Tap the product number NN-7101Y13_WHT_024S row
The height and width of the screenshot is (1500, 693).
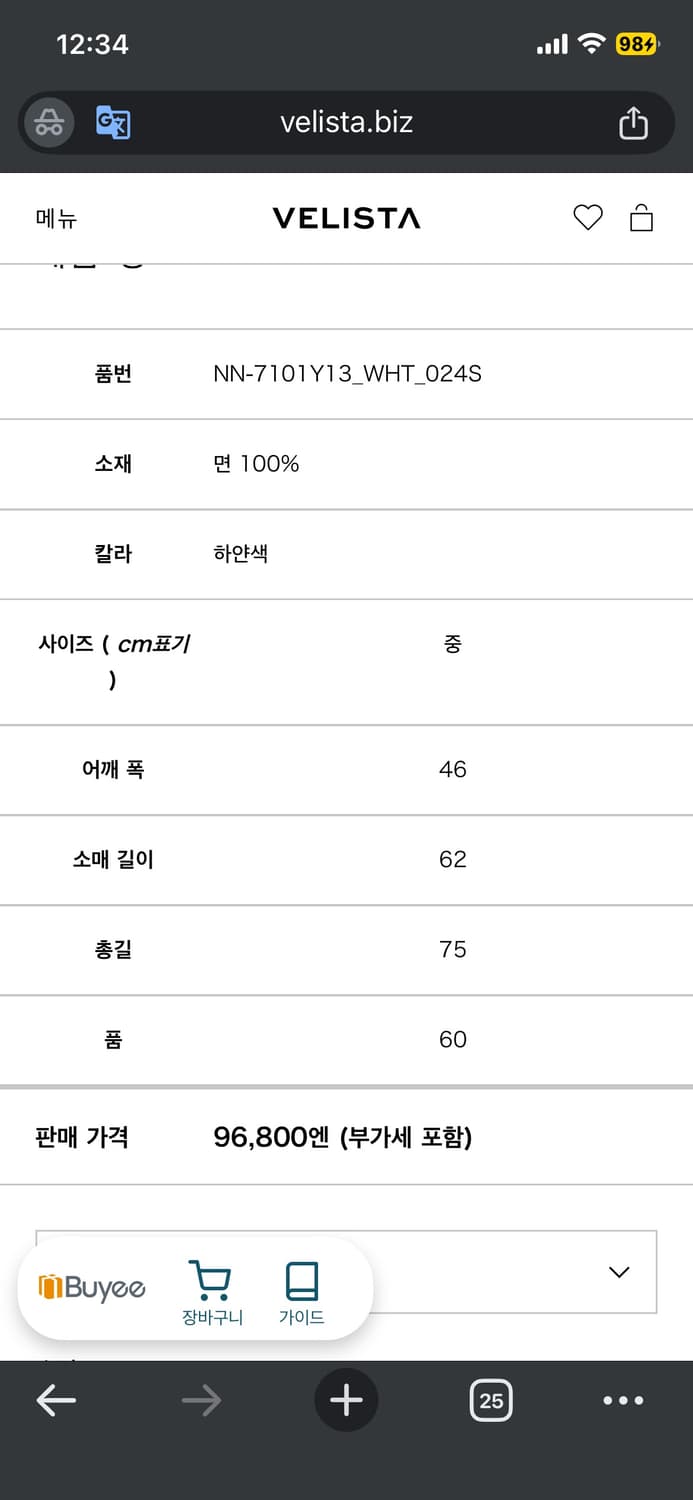point(346,374)
